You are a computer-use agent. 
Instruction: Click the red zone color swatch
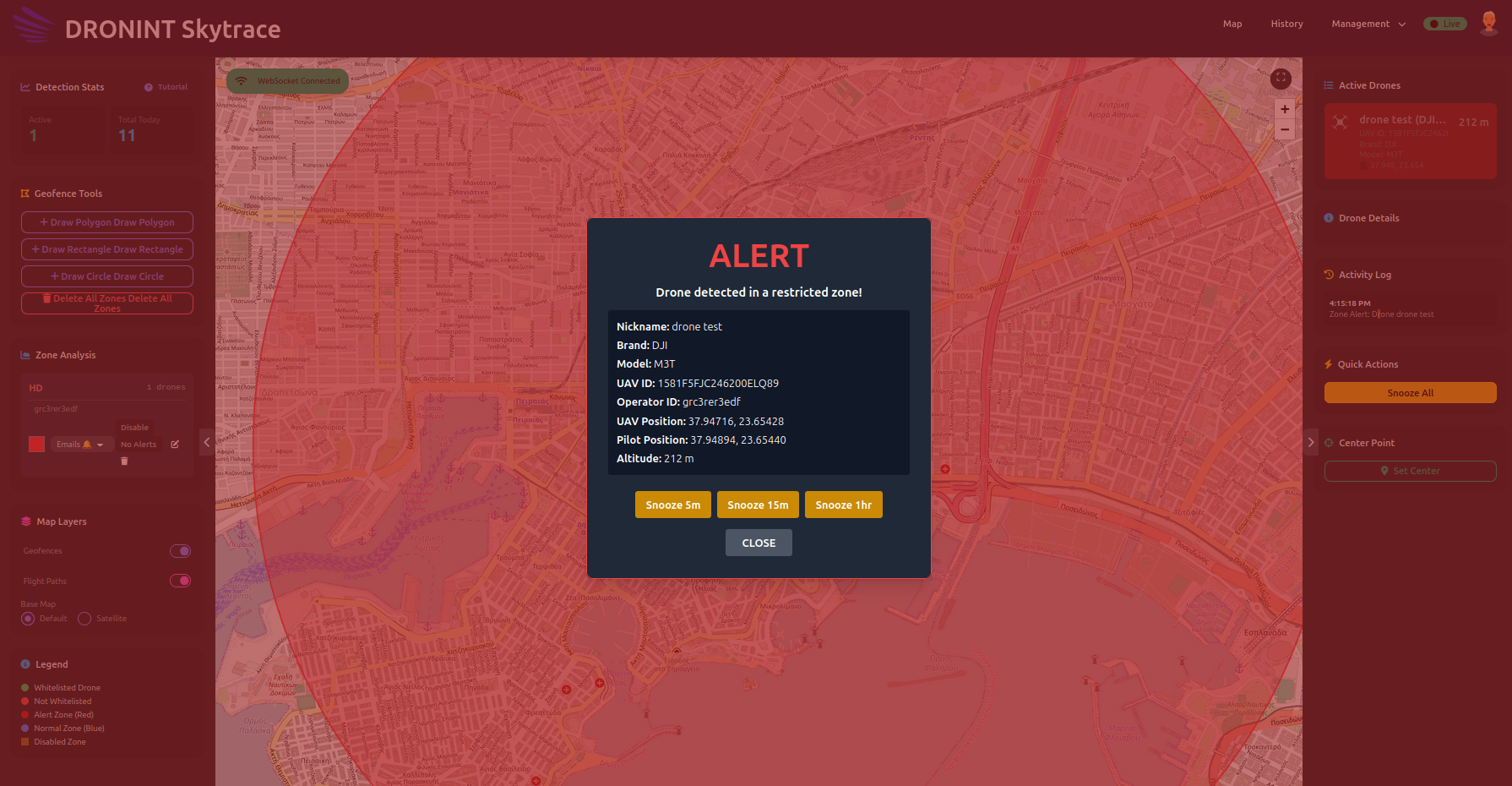(36, 444)
